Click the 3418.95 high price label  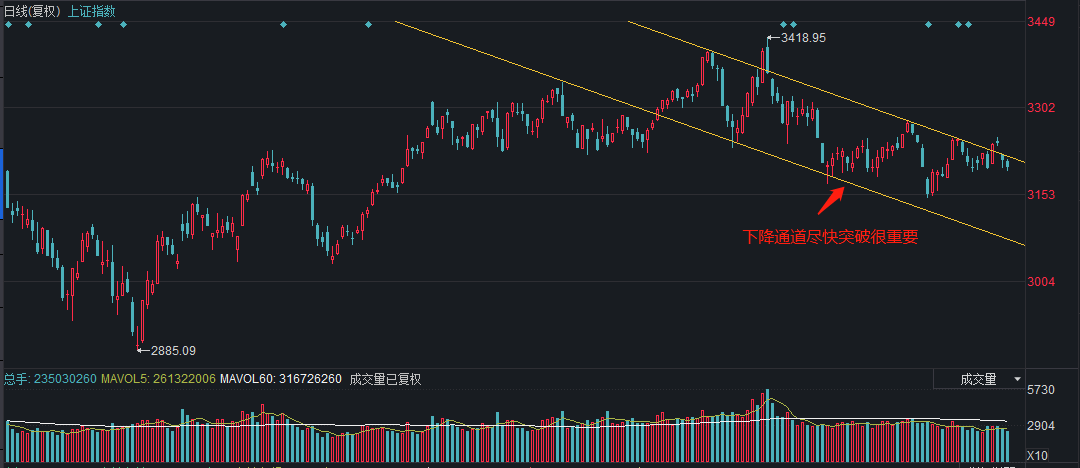click(803, 38)
